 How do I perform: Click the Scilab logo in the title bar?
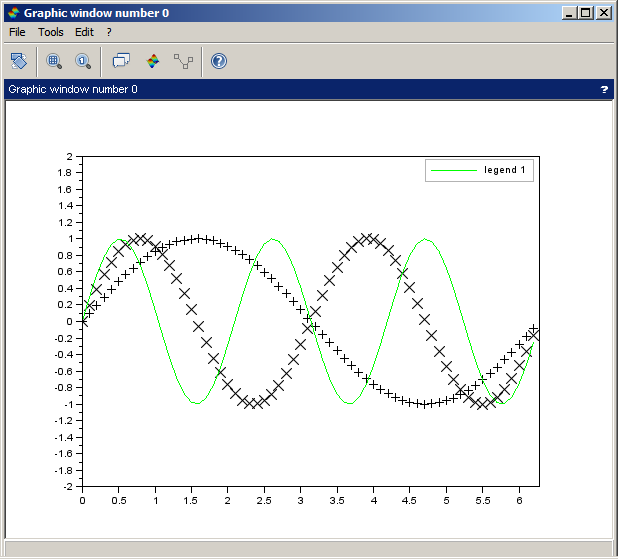[12, 13]
